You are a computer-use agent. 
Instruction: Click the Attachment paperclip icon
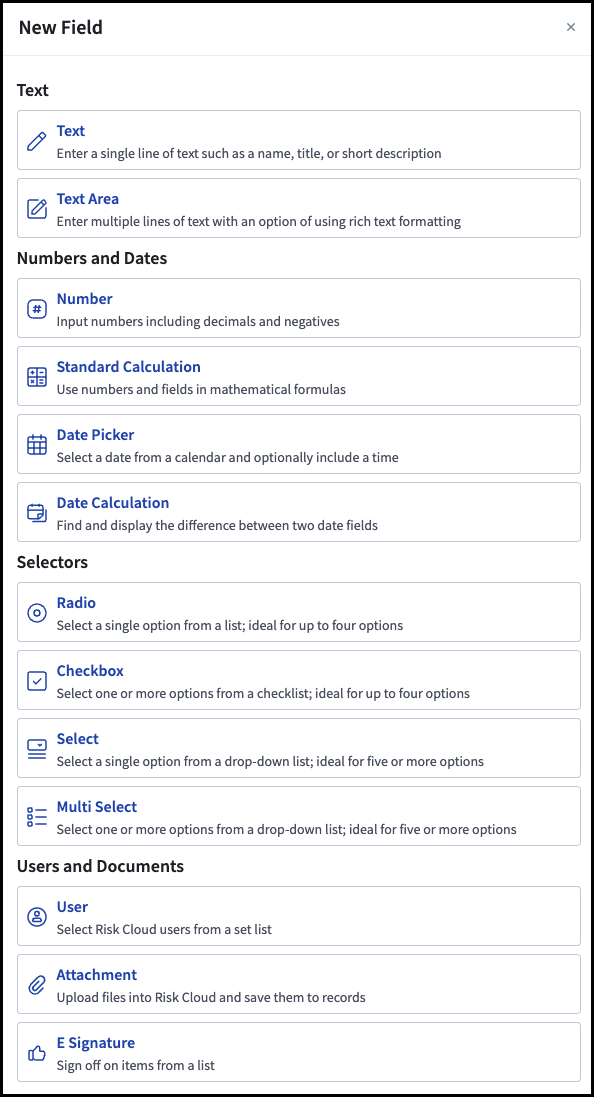36,984
